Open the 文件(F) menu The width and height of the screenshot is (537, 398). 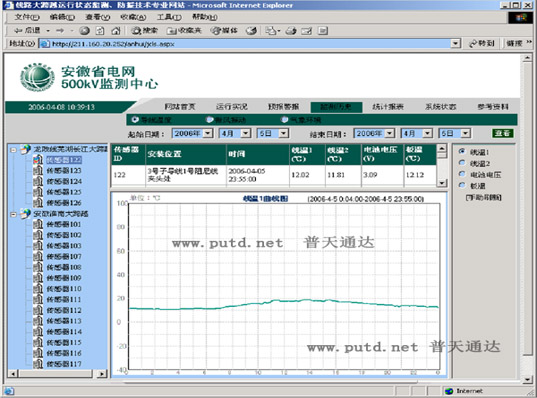coord(27,17)
